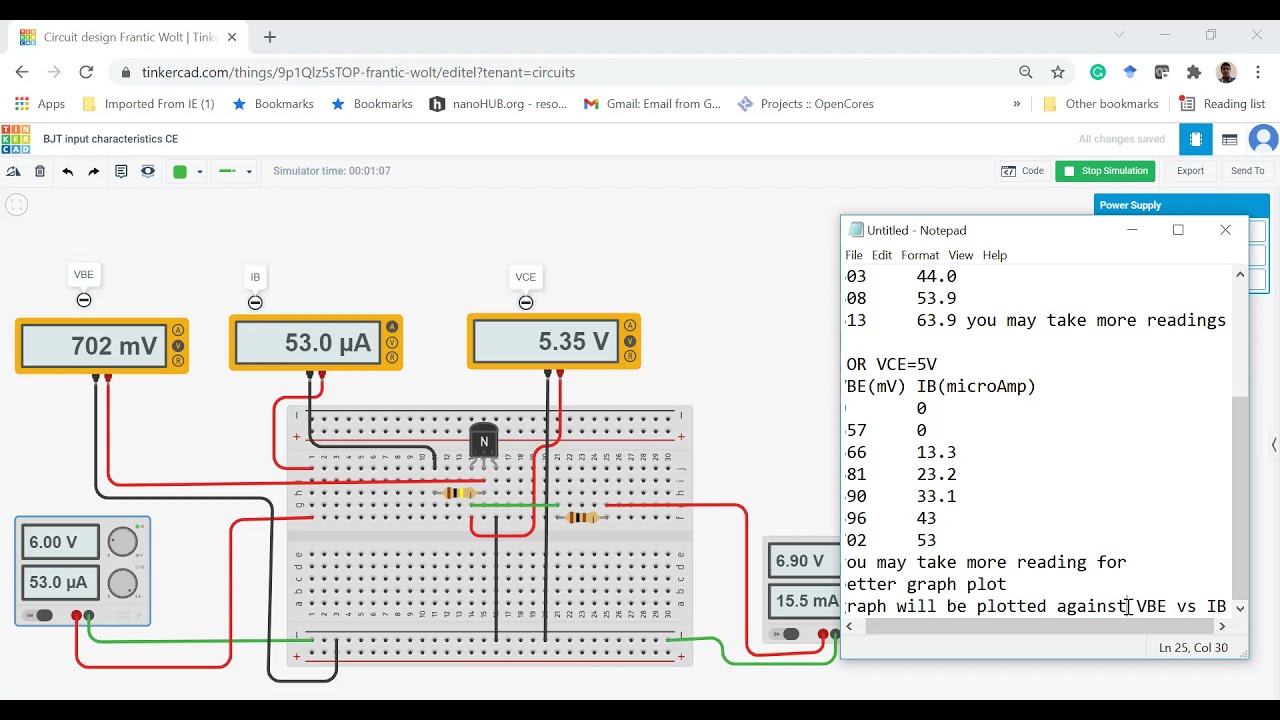The image size is (1280, 720).
Task: Select ammeter mode A on VBE multimeter
Action: 179,330
